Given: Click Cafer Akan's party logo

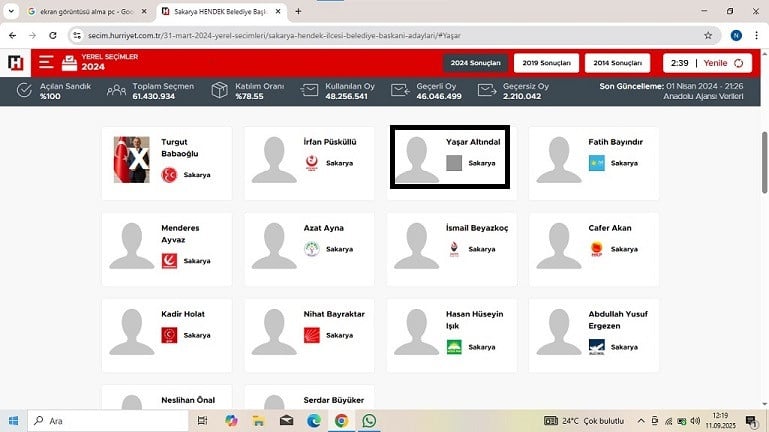Looking at the screenshot, I should pos(596,249).
